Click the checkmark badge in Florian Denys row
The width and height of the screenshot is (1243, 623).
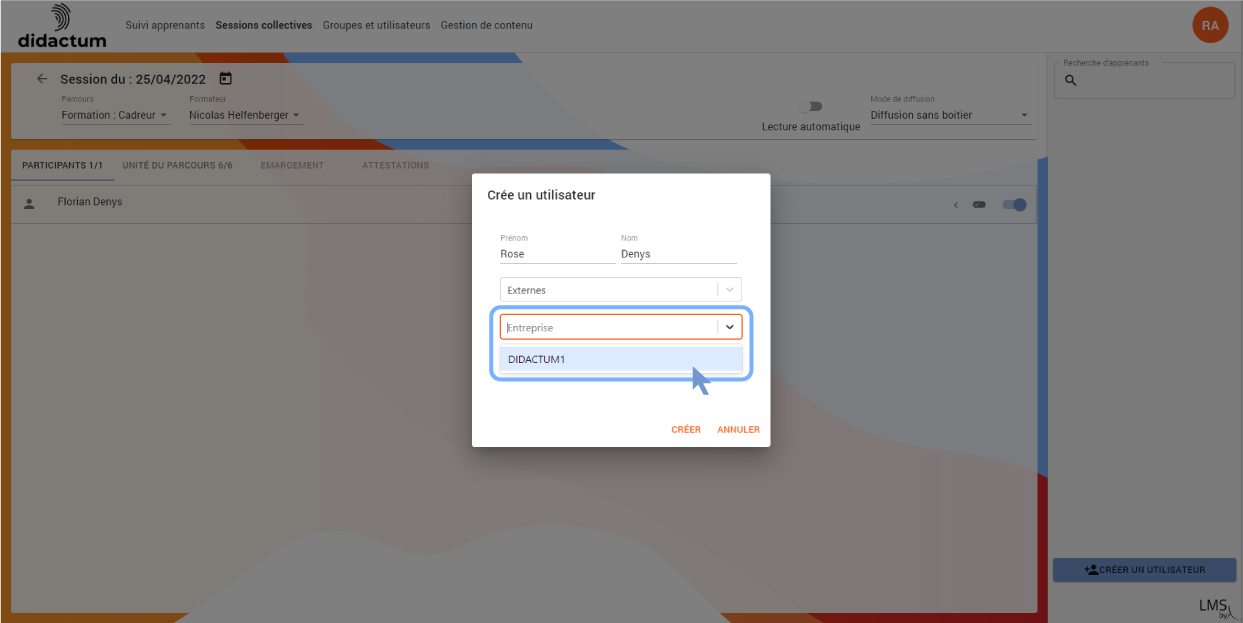[x=979, y=205]
